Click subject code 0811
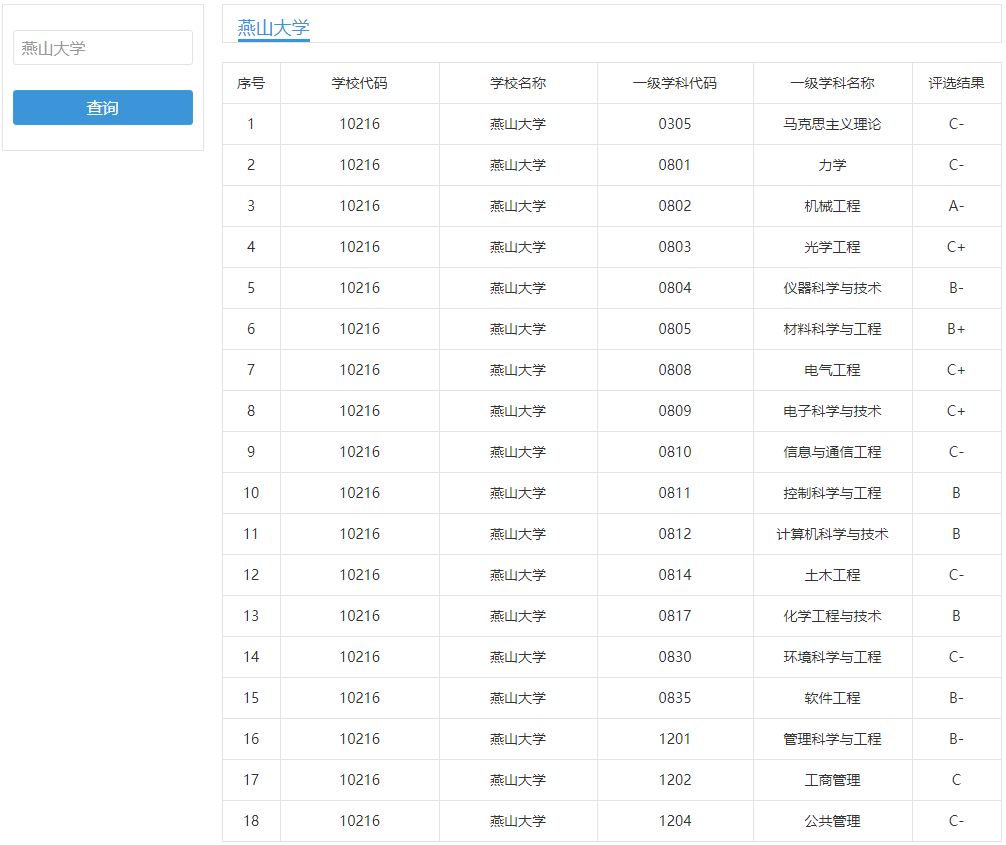This screenshot has width=1006, height=845. (675, 493)
